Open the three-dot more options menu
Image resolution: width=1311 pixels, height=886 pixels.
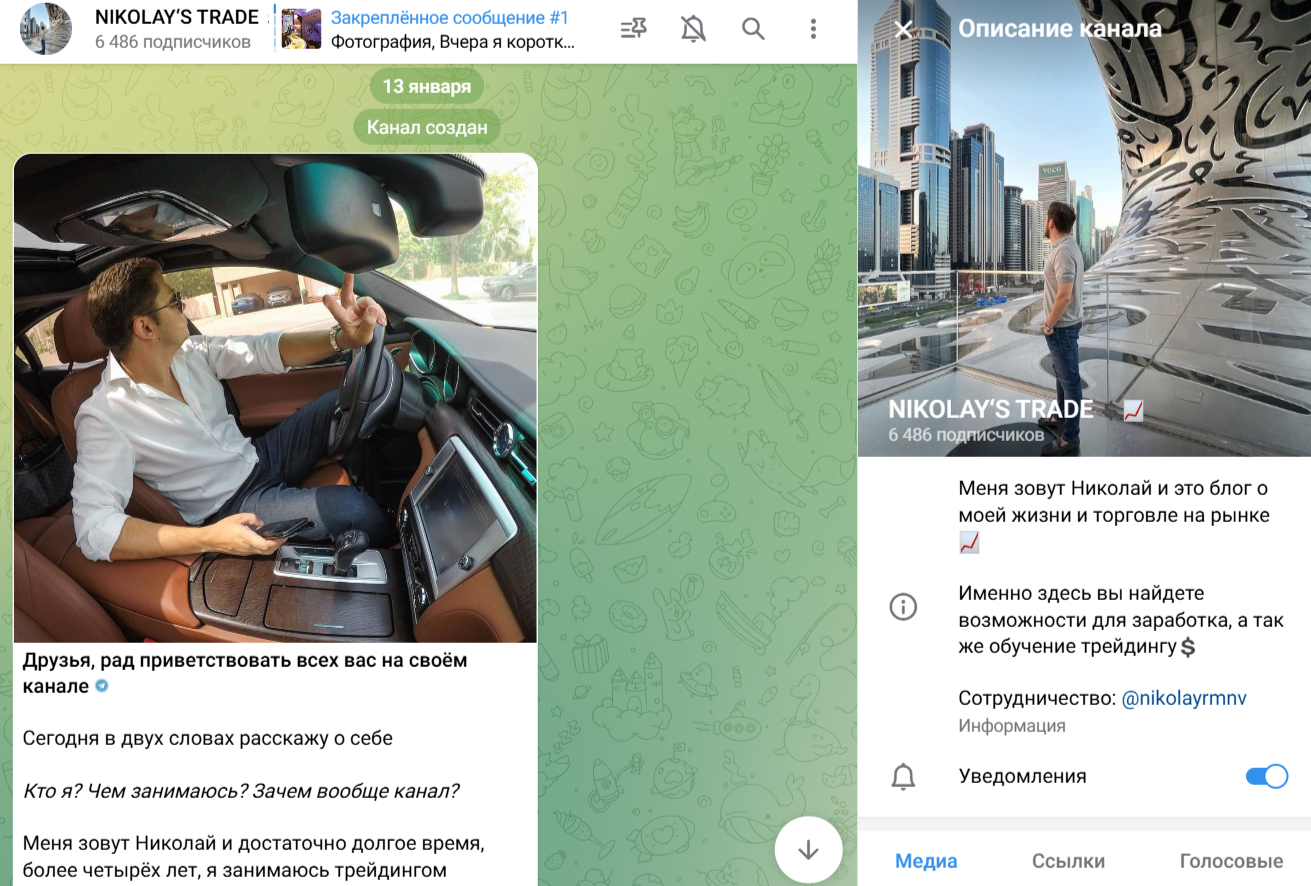(813, 29)
